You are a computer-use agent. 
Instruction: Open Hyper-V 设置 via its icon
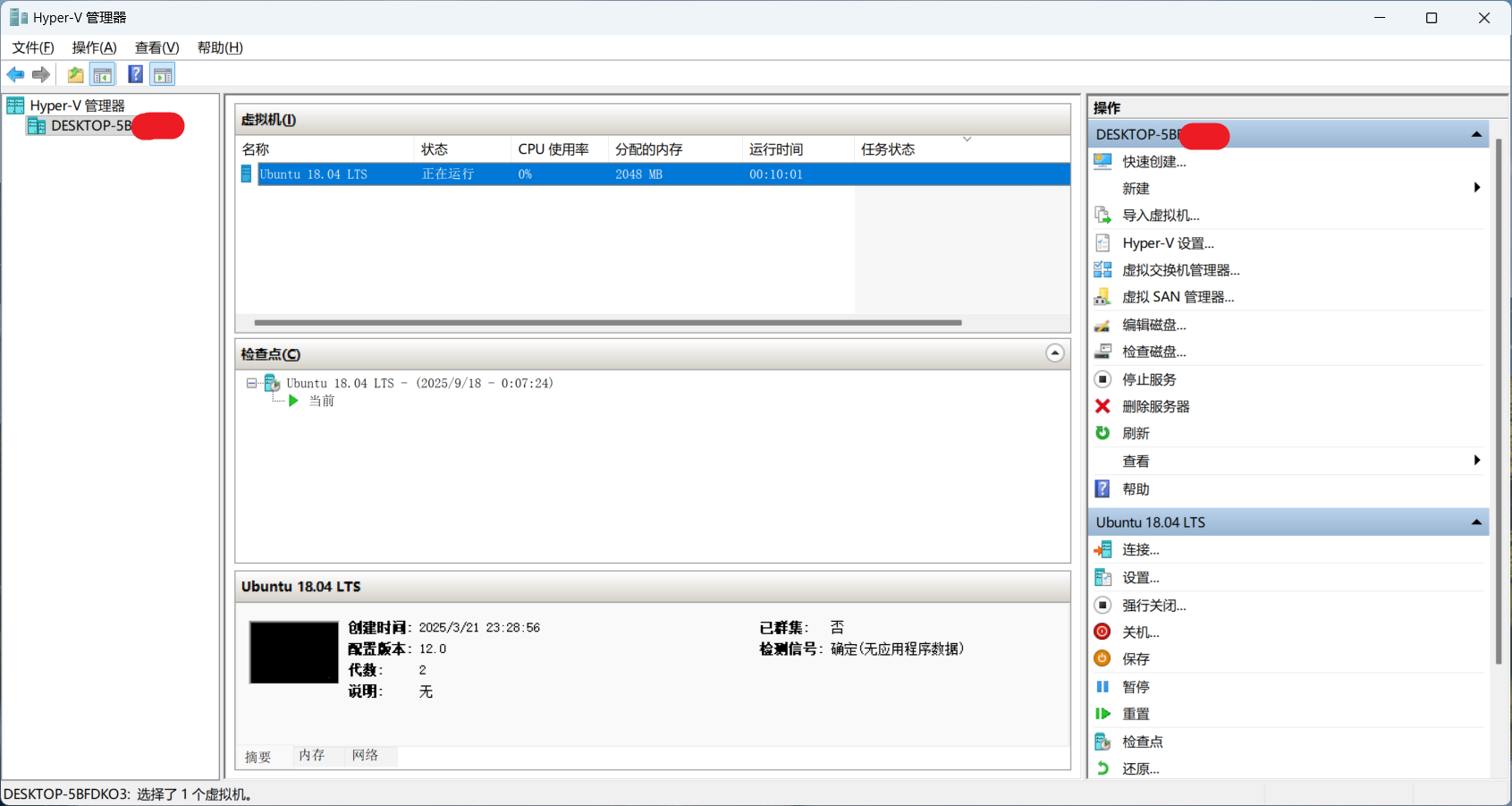[x=1102, y=242]
